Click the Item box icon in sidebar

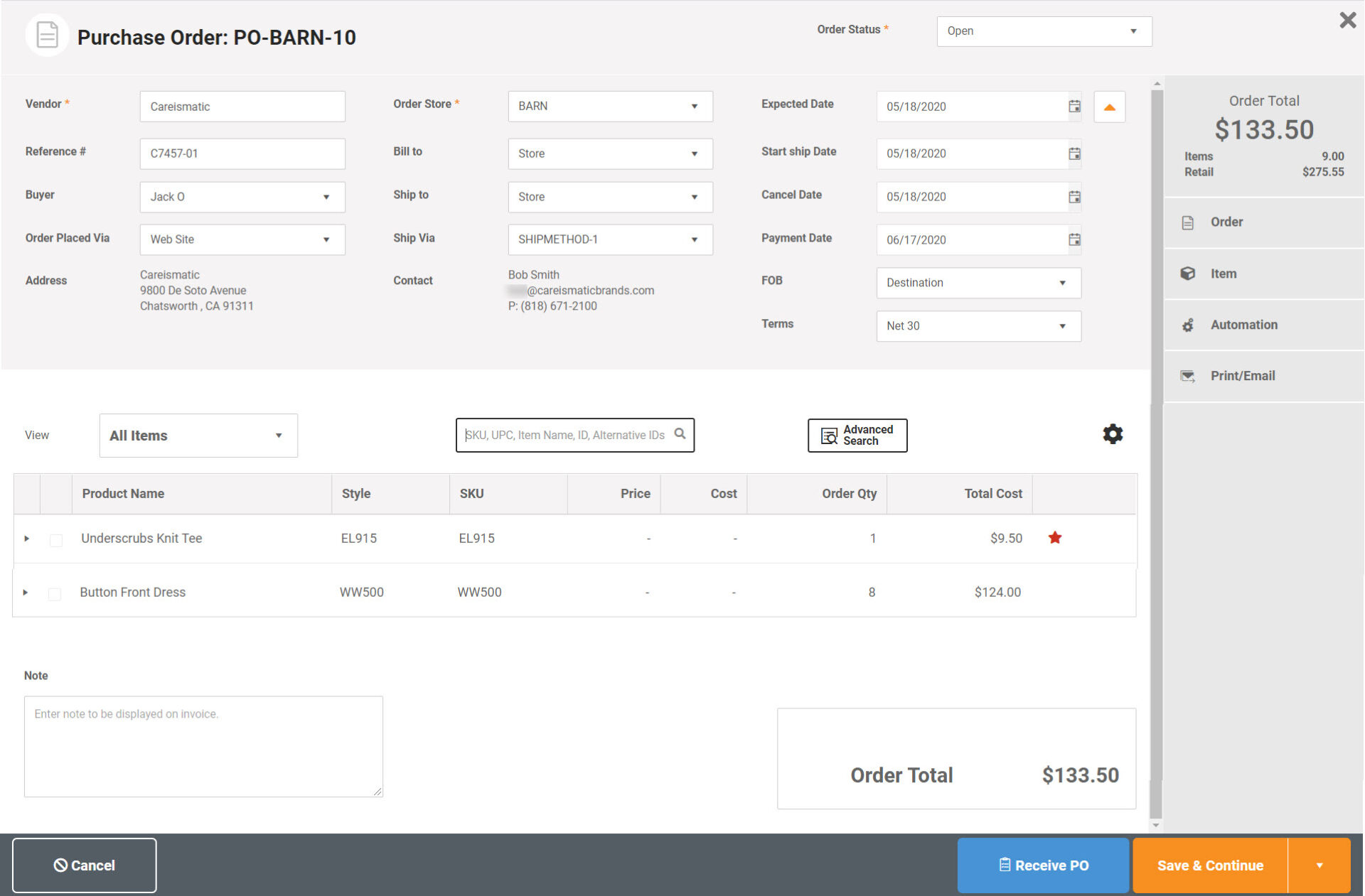pyautogui.click(x=1187, y=274)
